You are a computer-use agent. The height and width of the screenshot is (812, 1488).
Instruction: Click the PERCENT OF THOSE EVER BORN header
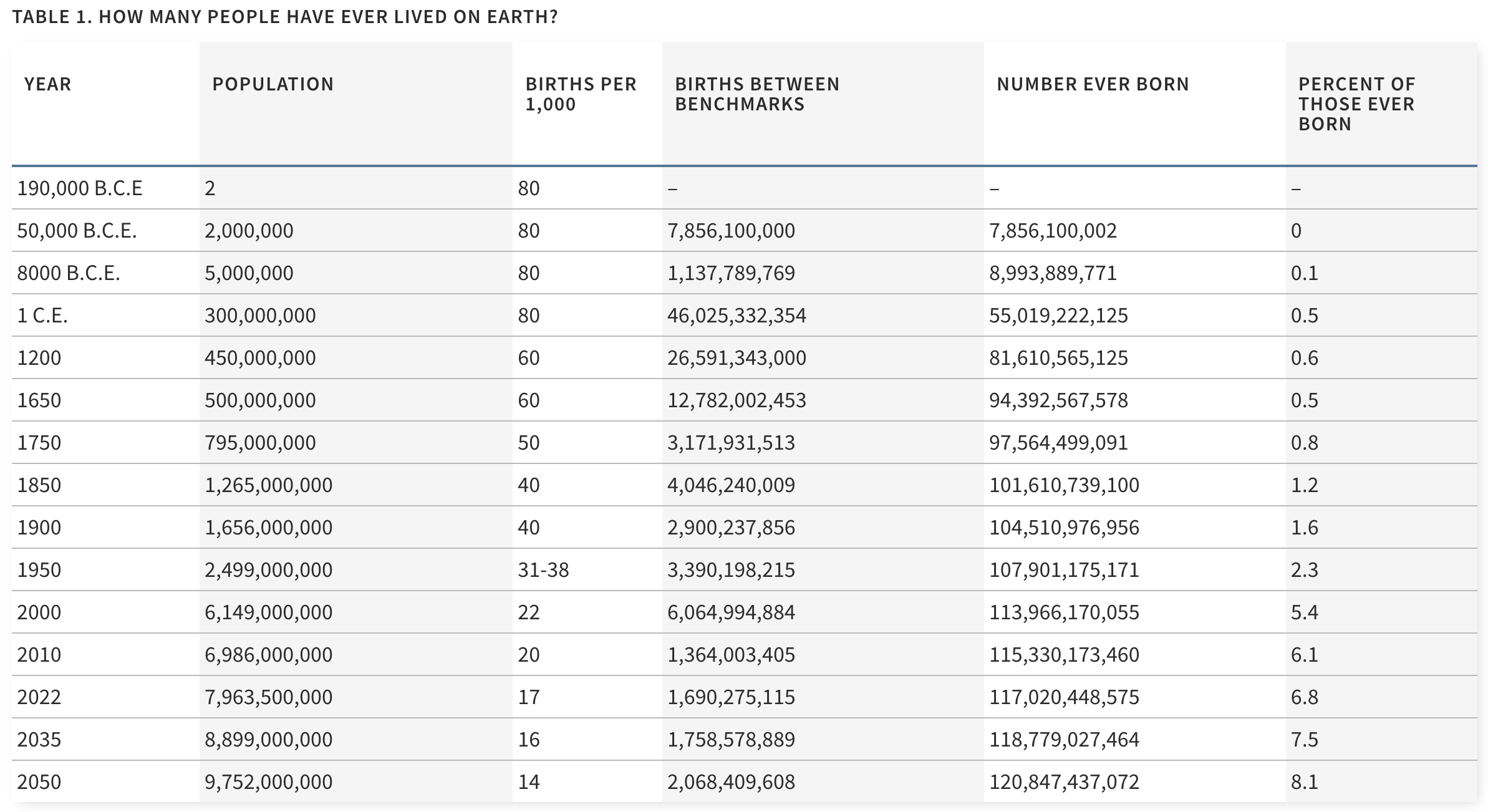1356,104
